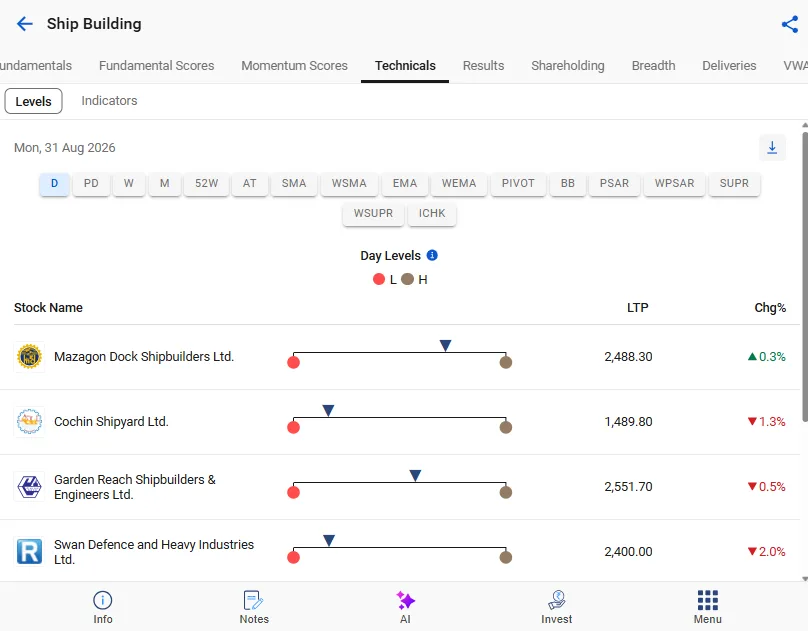Click Cochin Shipyard logo
Screen dimensions: 808x631
[x=29, y=421]
